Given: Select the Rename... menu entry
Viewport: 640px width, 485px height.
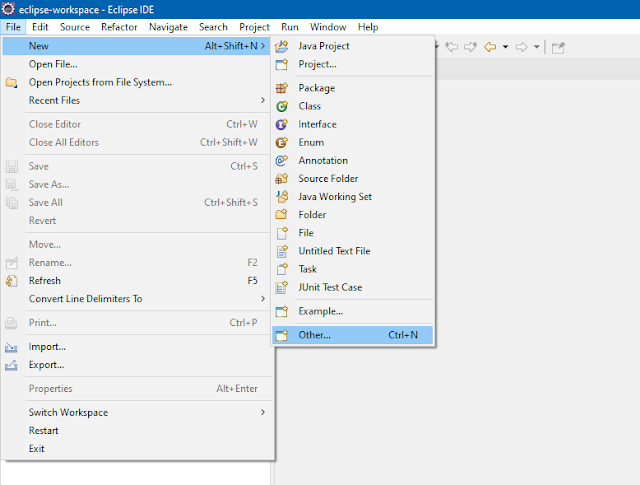Looking at the screenshot, I should pyautogui.click(x=137, y=263).
